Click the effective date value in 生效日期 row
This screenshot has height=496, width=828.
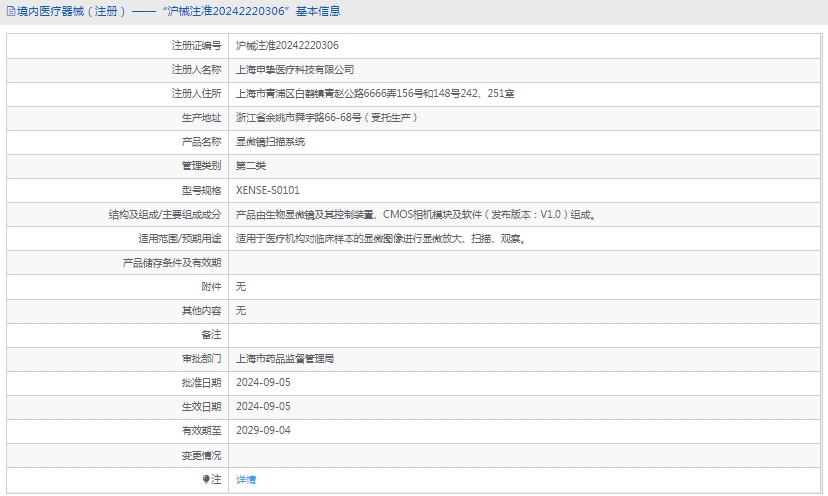263,407
